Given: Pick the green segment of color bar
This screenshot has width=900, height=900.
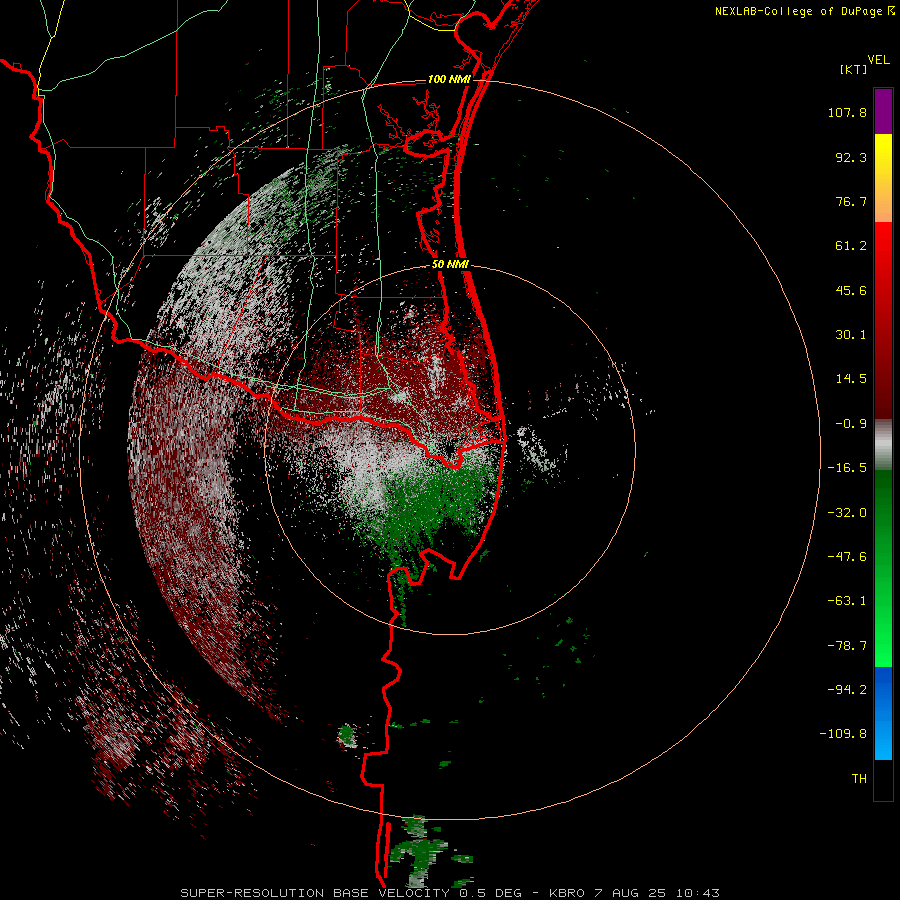Looking at the screenshot, I should 883,568.
